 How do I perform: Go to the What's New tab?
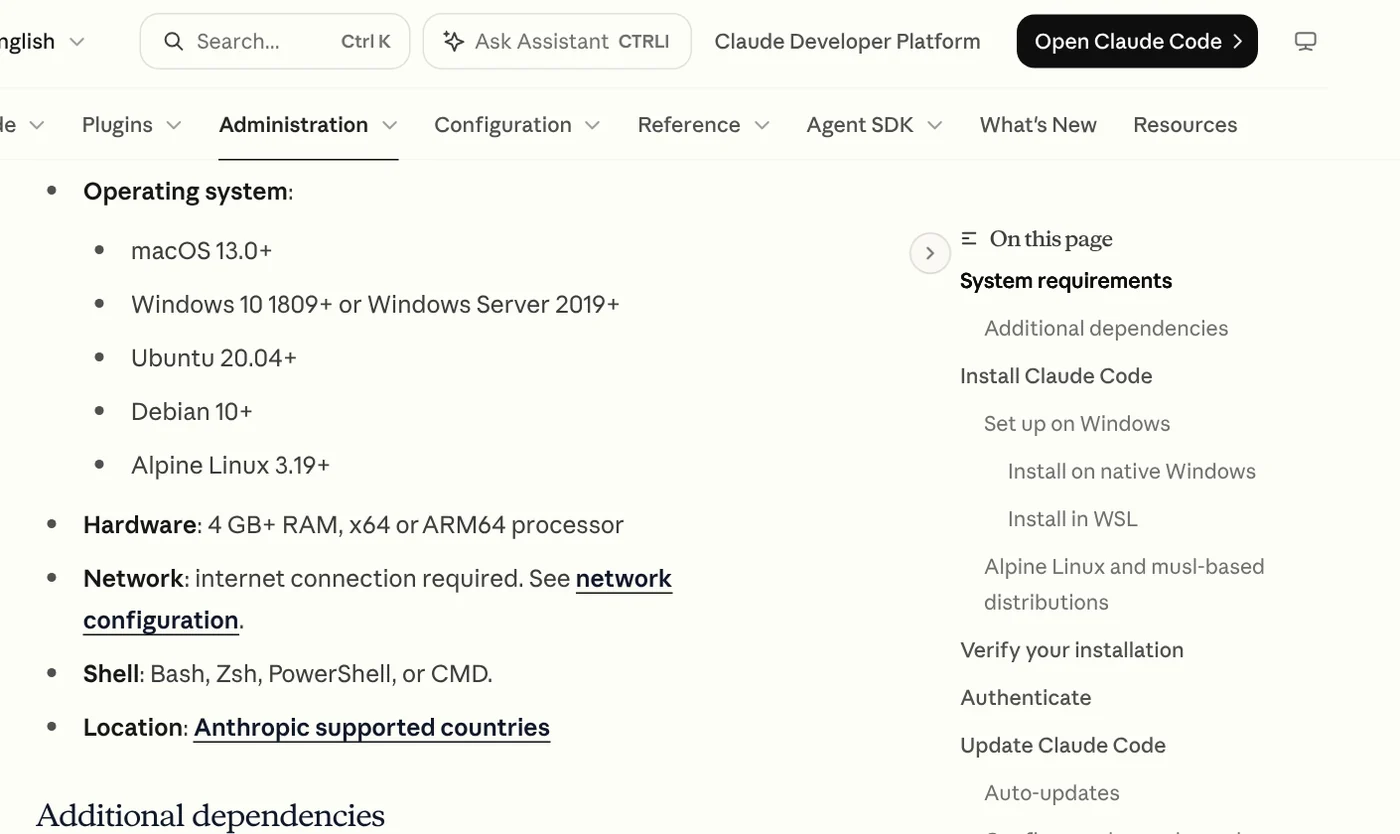(1038, 125)
